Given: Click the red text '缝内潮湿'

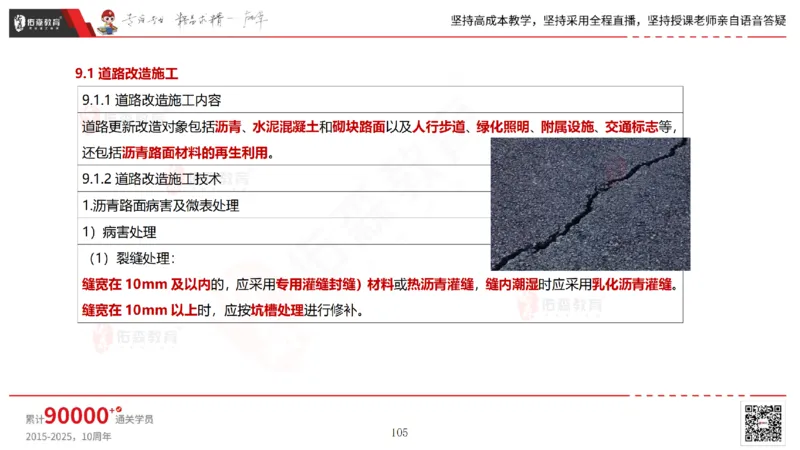Looking at the screenshot, I should tap(512, 284).
